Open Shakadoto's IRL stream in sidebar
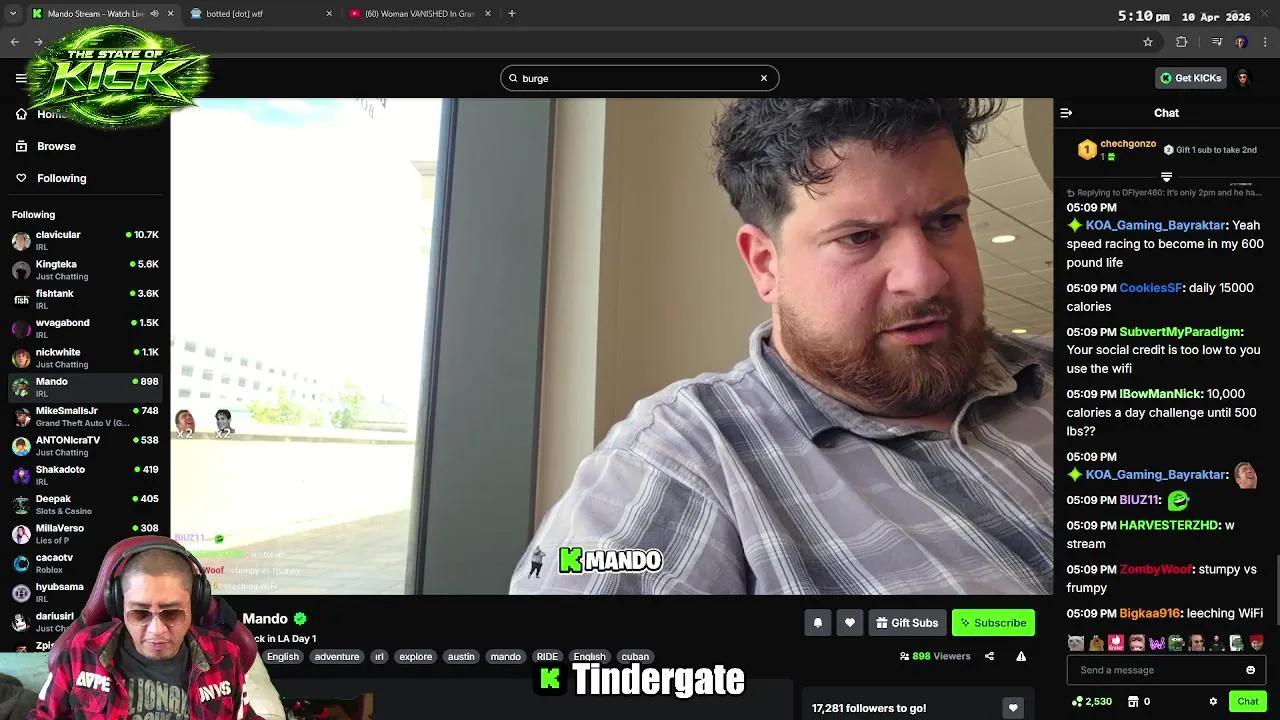 [x=85, y=475]
